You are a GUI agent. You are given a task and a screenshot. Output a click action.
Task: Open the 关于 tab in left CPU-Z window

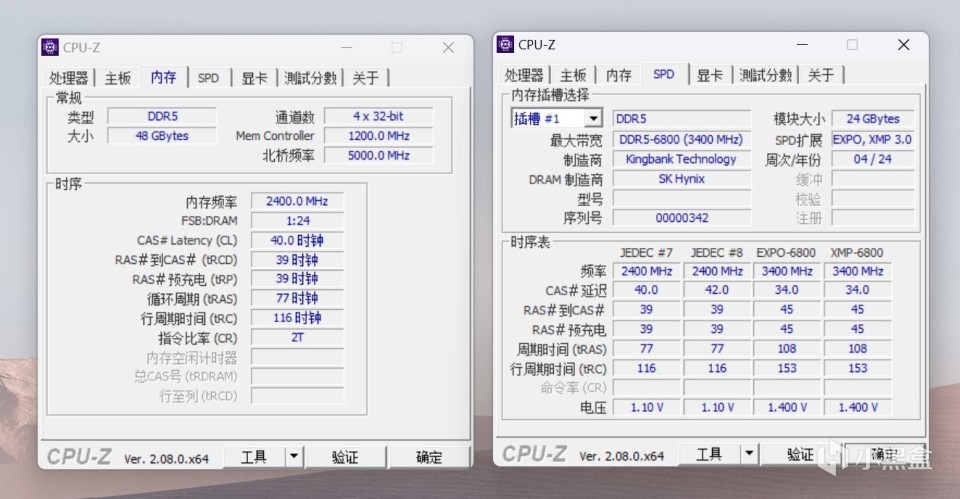coord(366,78)
